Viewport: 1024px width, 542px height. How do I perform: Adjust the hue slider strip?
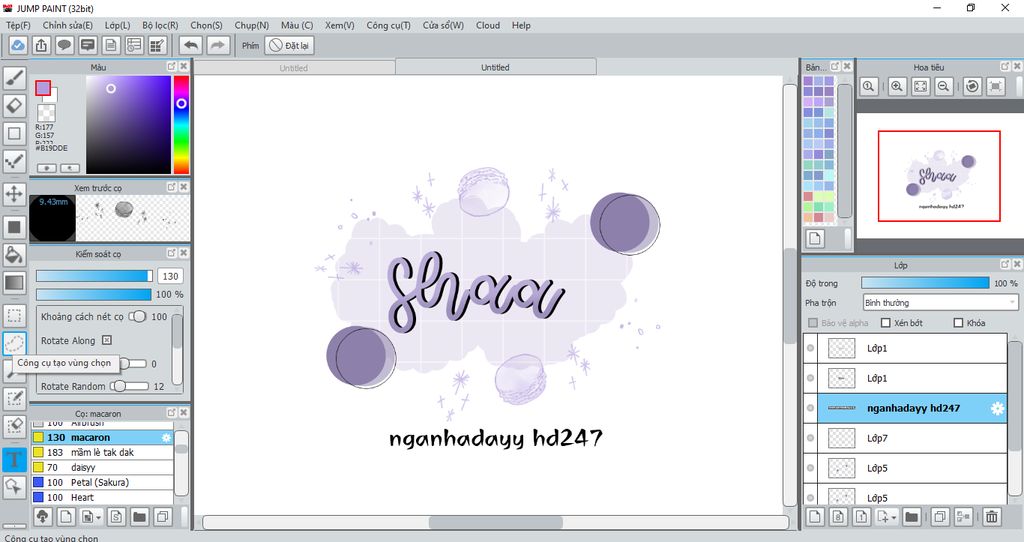click(181, 125)
